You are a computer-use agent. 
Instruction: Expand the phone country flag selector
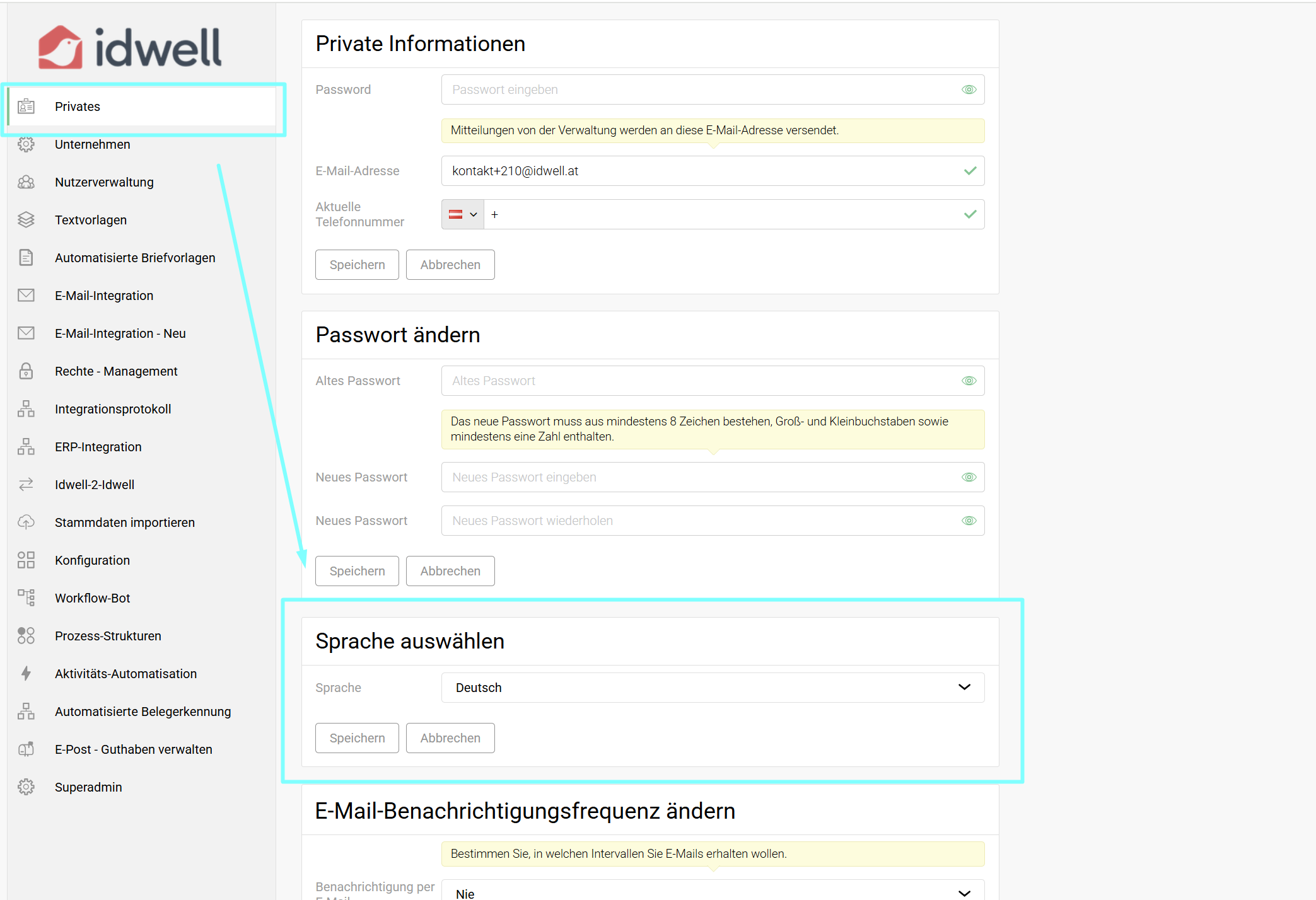(463, 214)
